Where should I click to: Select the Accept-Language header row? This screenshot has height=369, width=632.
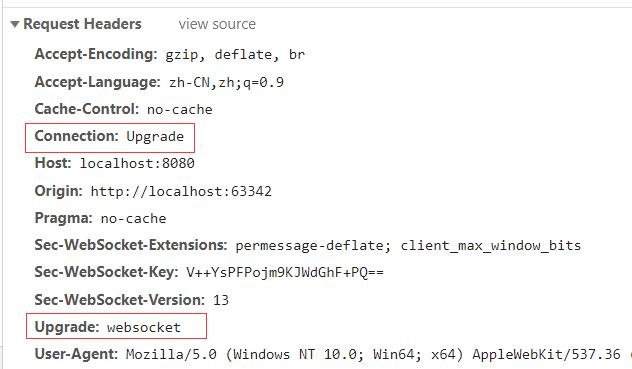click(159, 82)
